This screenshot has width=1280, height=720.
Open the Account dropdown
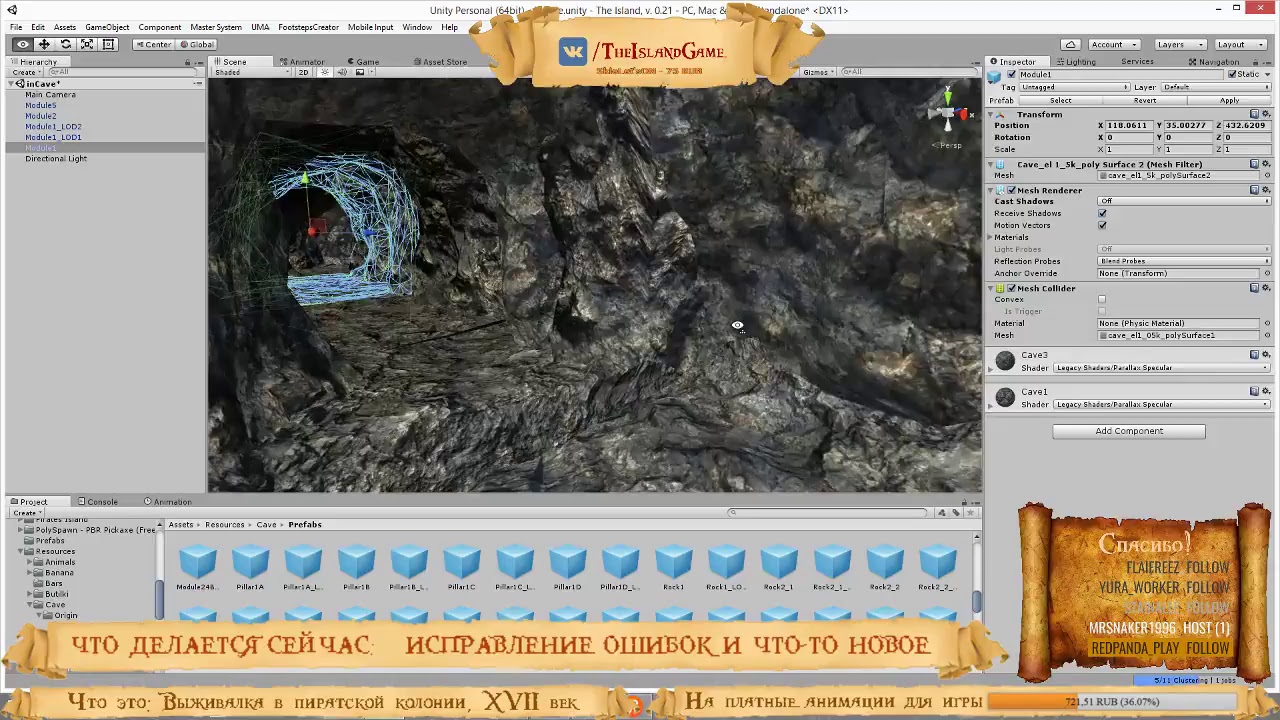point(1113,44)
